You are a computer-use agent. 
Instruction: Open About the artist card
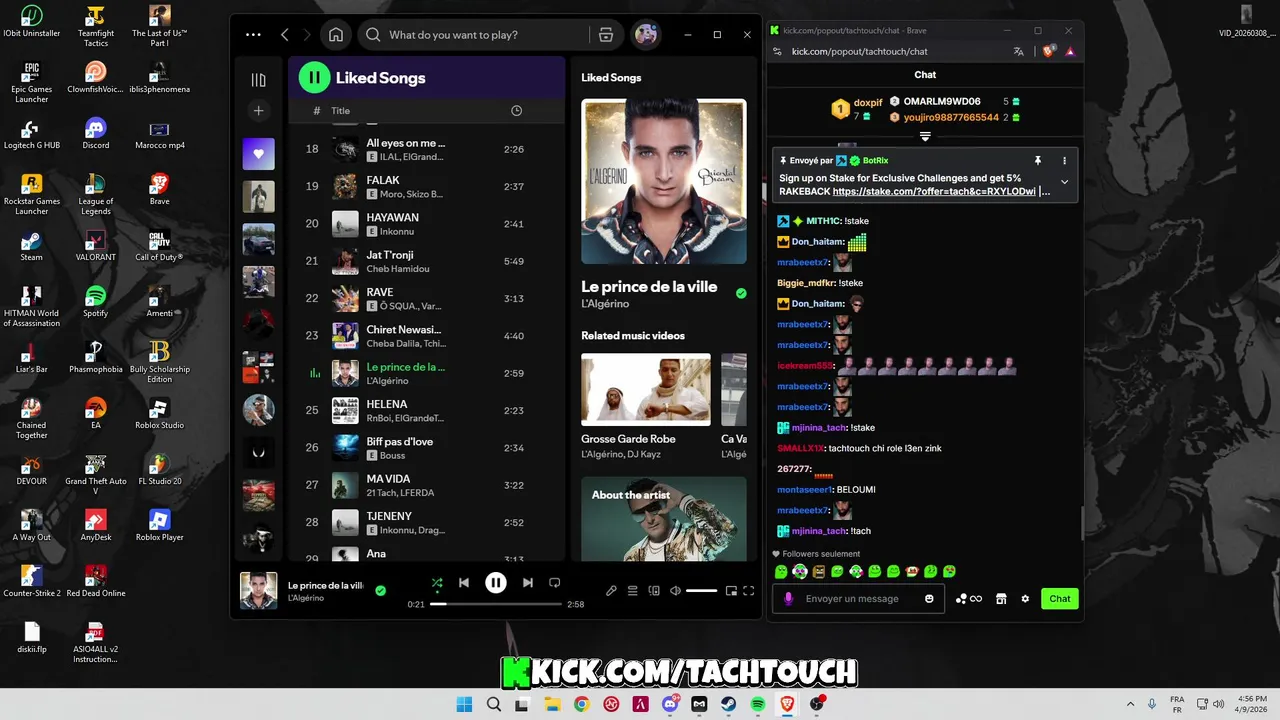coord(664,518)
